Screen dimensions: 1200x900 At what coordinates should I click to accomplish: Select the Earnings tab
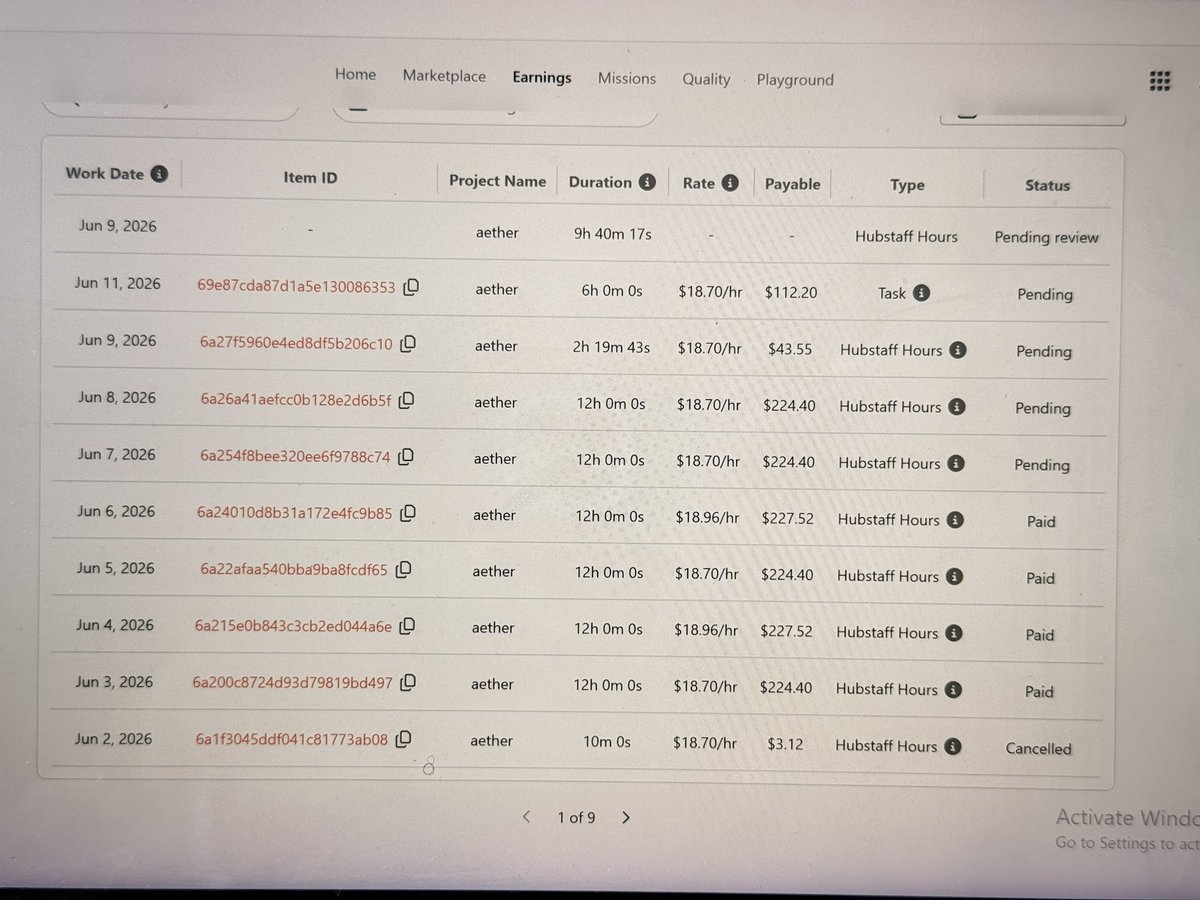pyautogui.click(x=542, y=77)
